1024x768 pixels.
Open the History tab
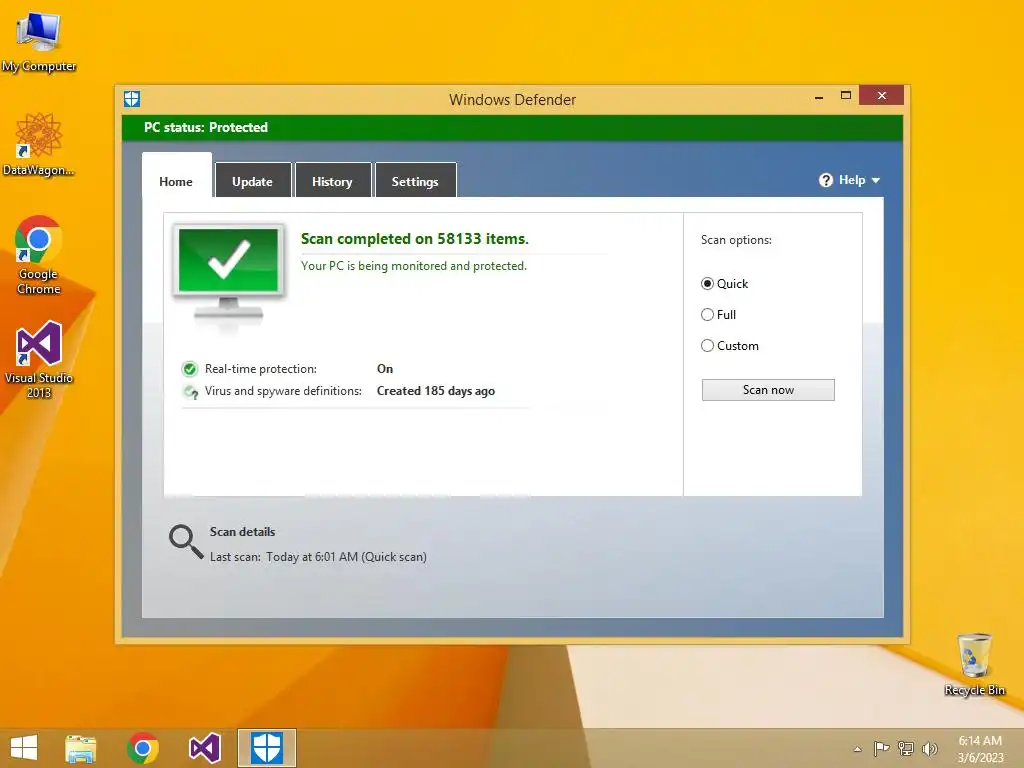point(332,180)
